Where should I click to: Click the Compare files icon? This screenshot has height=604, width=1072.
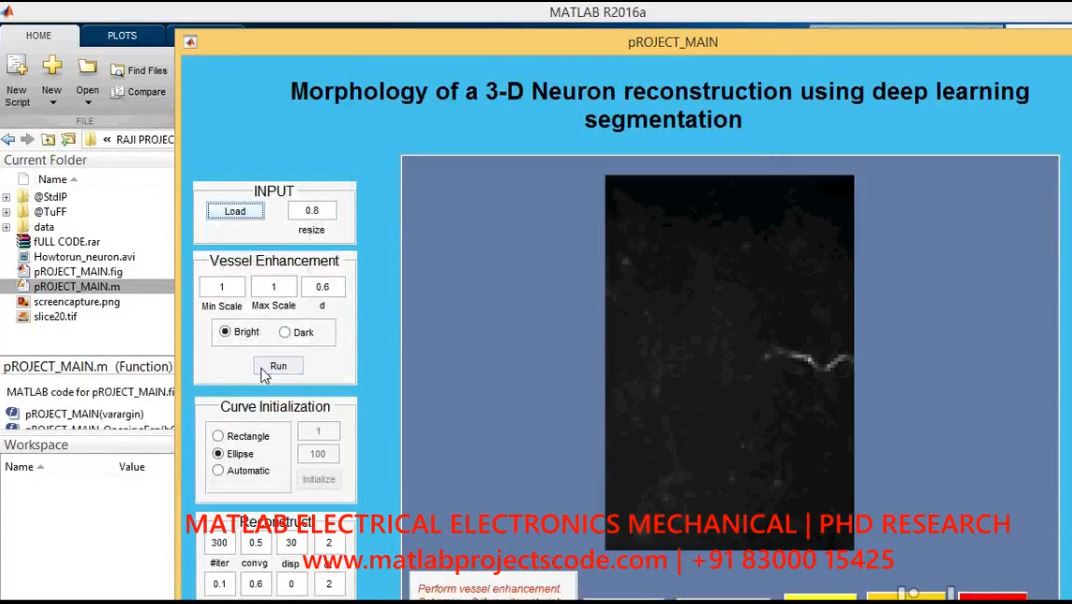[118, 92]
